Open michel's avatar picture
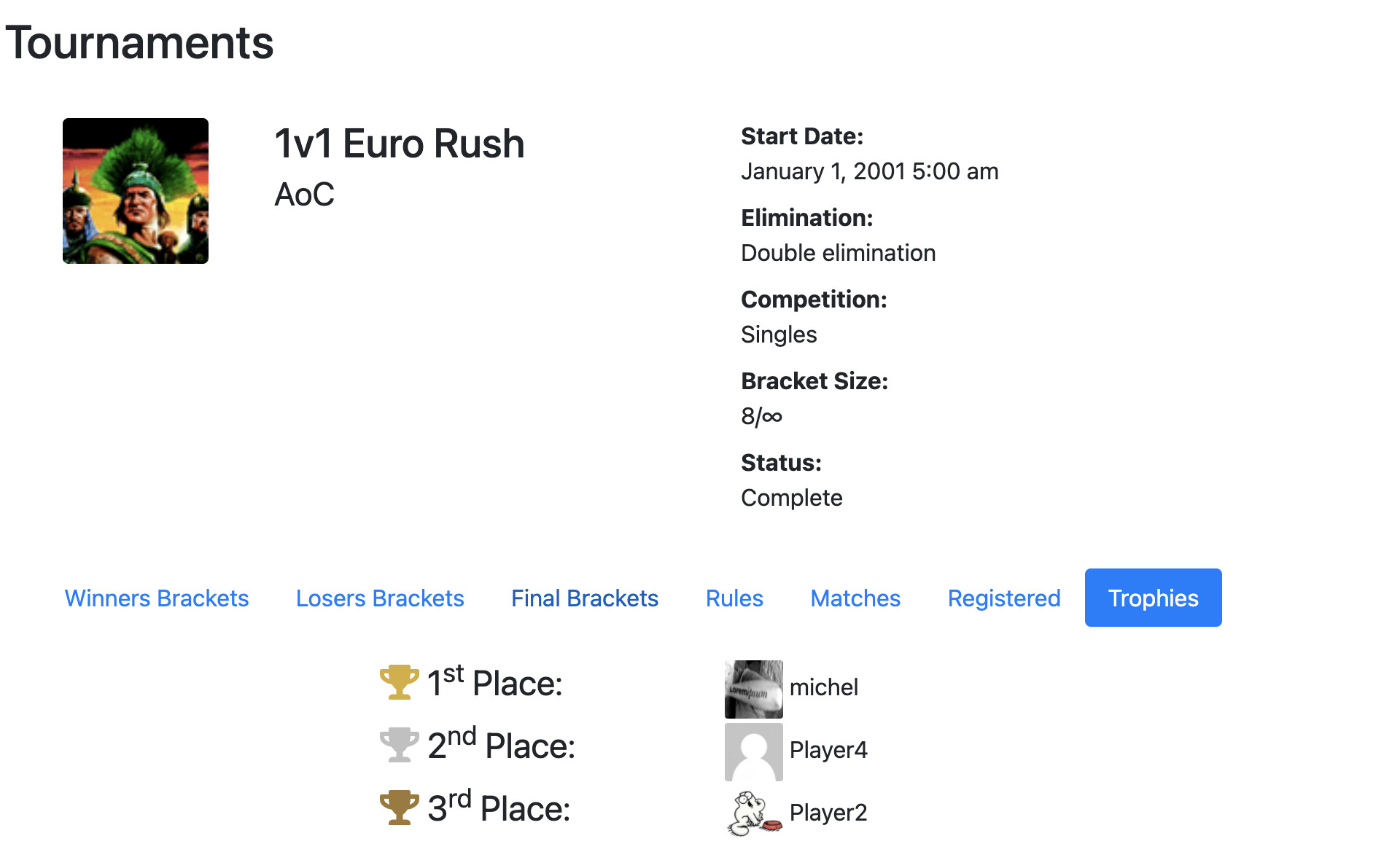The image size is (1400, 860). tap(754, 689)
